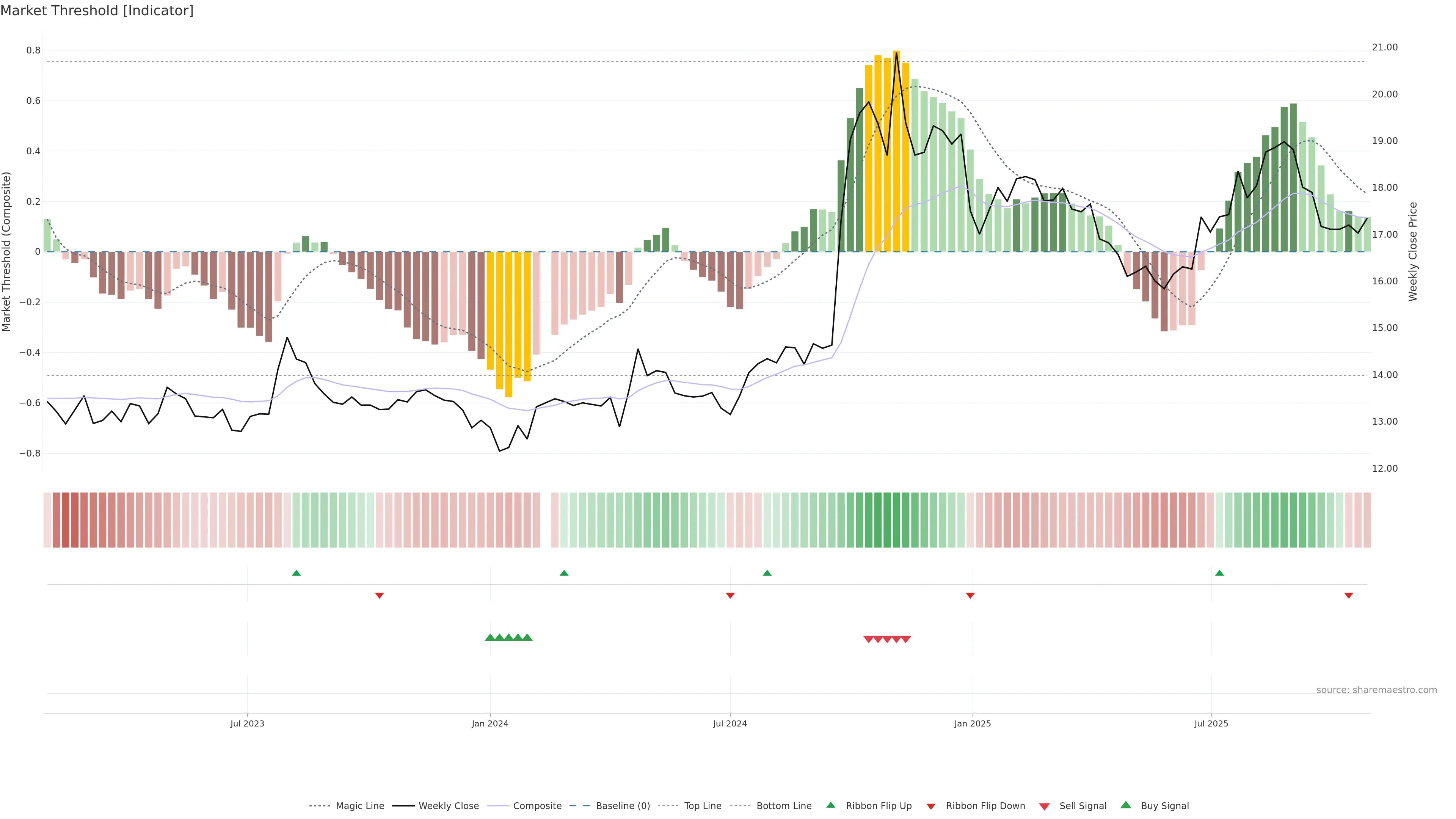Viewport: 1456px width, 819px height.
Task: Toggle the Top Line legend entry
Action: (703, 806)
